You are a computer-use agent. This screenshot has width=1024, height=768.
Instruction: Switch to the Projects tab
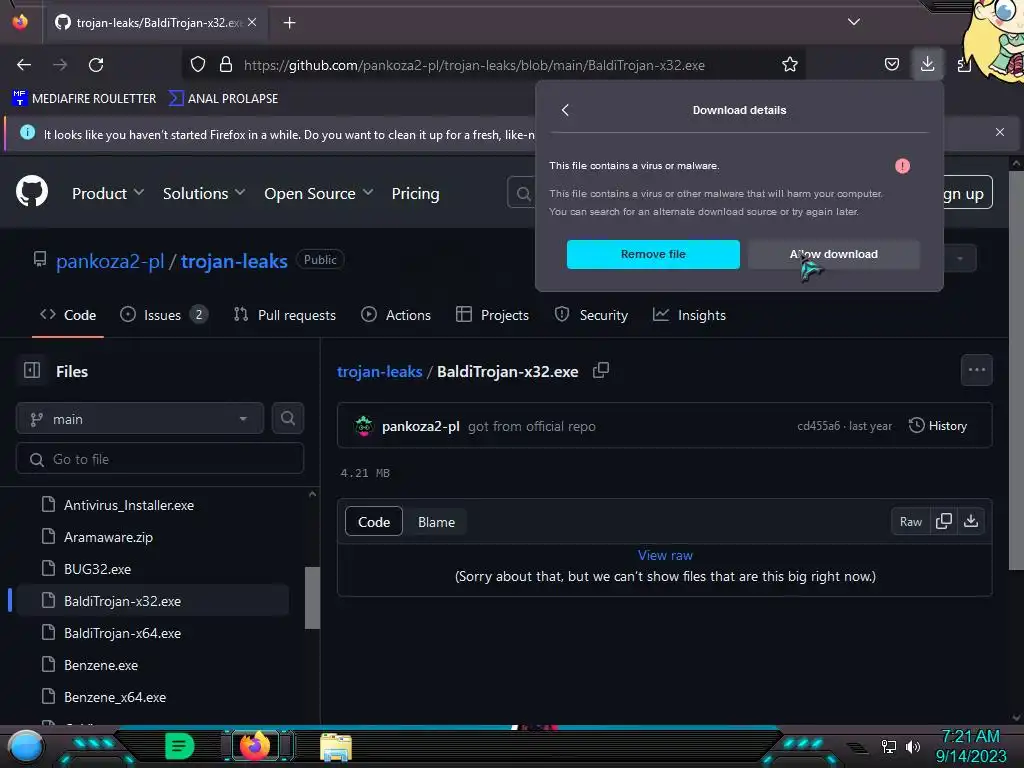click(492, 315)
